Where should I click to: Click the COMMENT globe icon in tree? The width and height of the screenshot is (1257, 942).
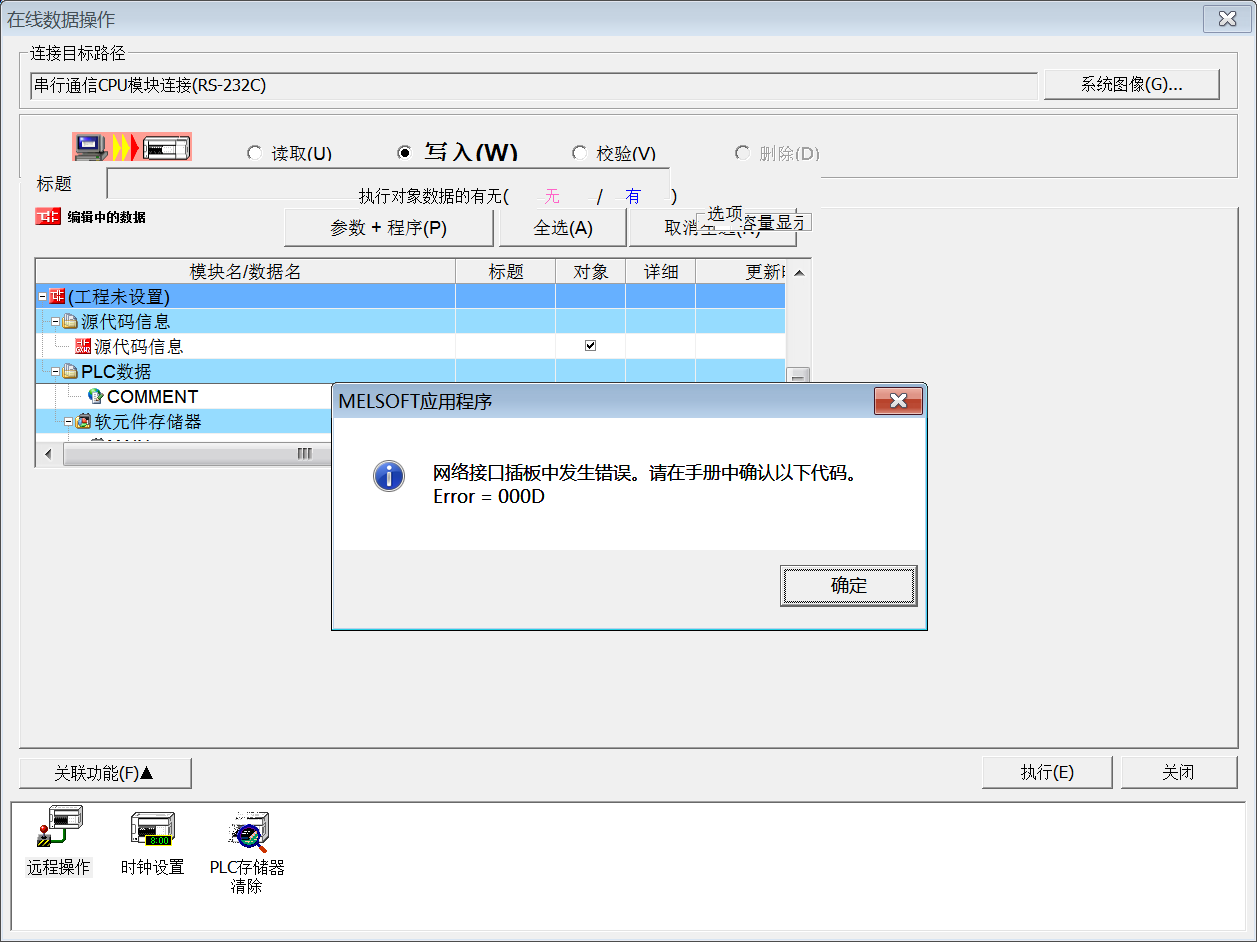click(x=96, y=397)
